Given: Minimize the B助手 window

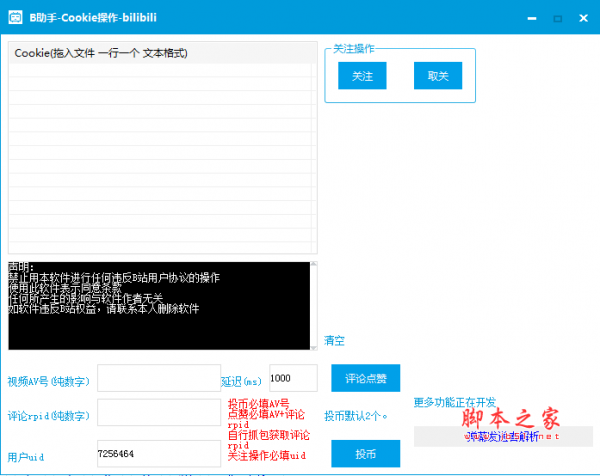Looking at the screenshot, I should coord(532,18).
